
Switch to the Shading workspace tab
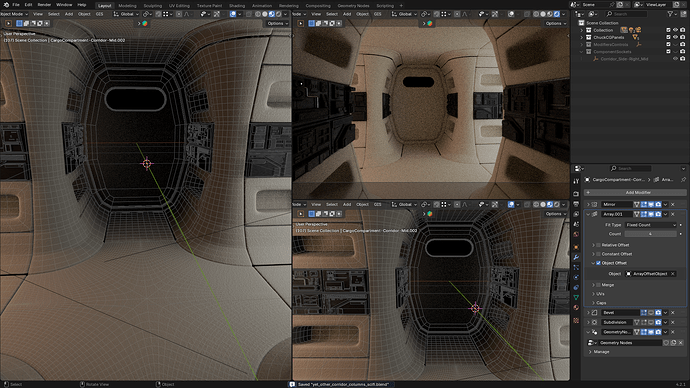click(x=237, y=6)
